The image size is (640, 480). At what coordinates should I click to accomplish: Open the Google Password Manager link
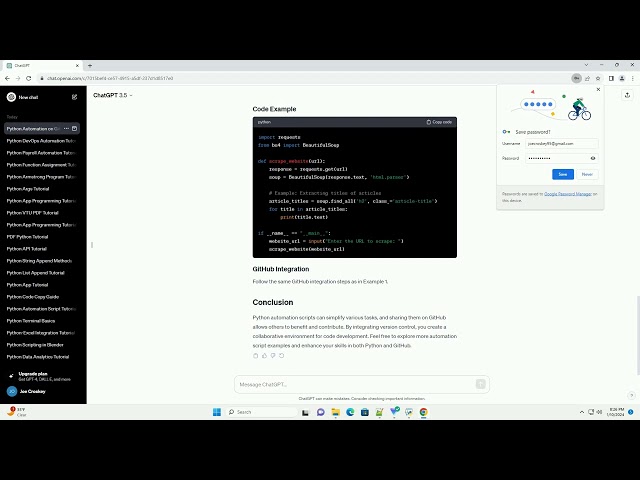[x=568, y=194]
